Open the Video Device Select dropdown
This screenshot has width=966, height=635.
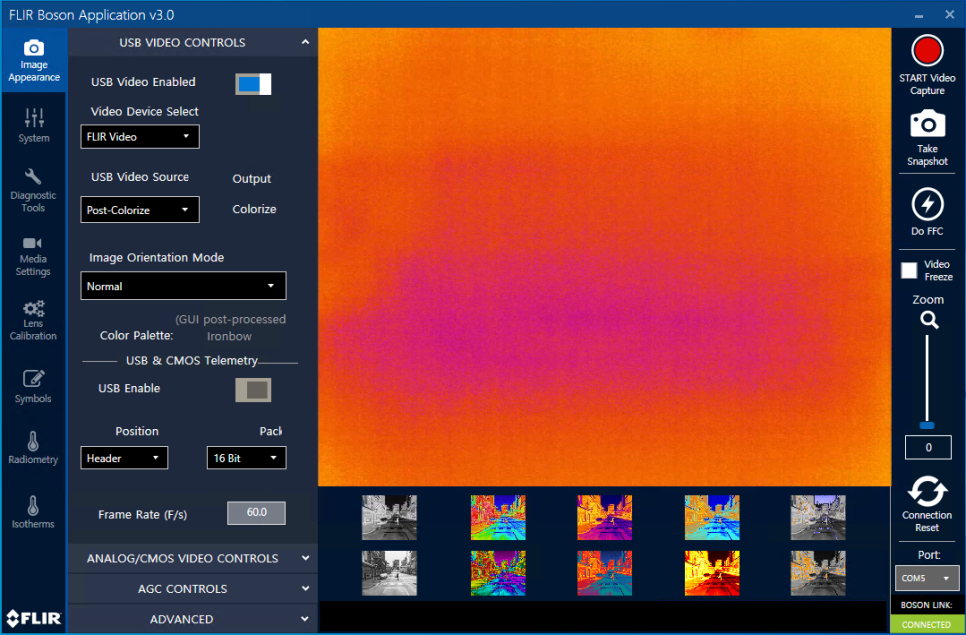pyautogui.click(x=140, y=137)
